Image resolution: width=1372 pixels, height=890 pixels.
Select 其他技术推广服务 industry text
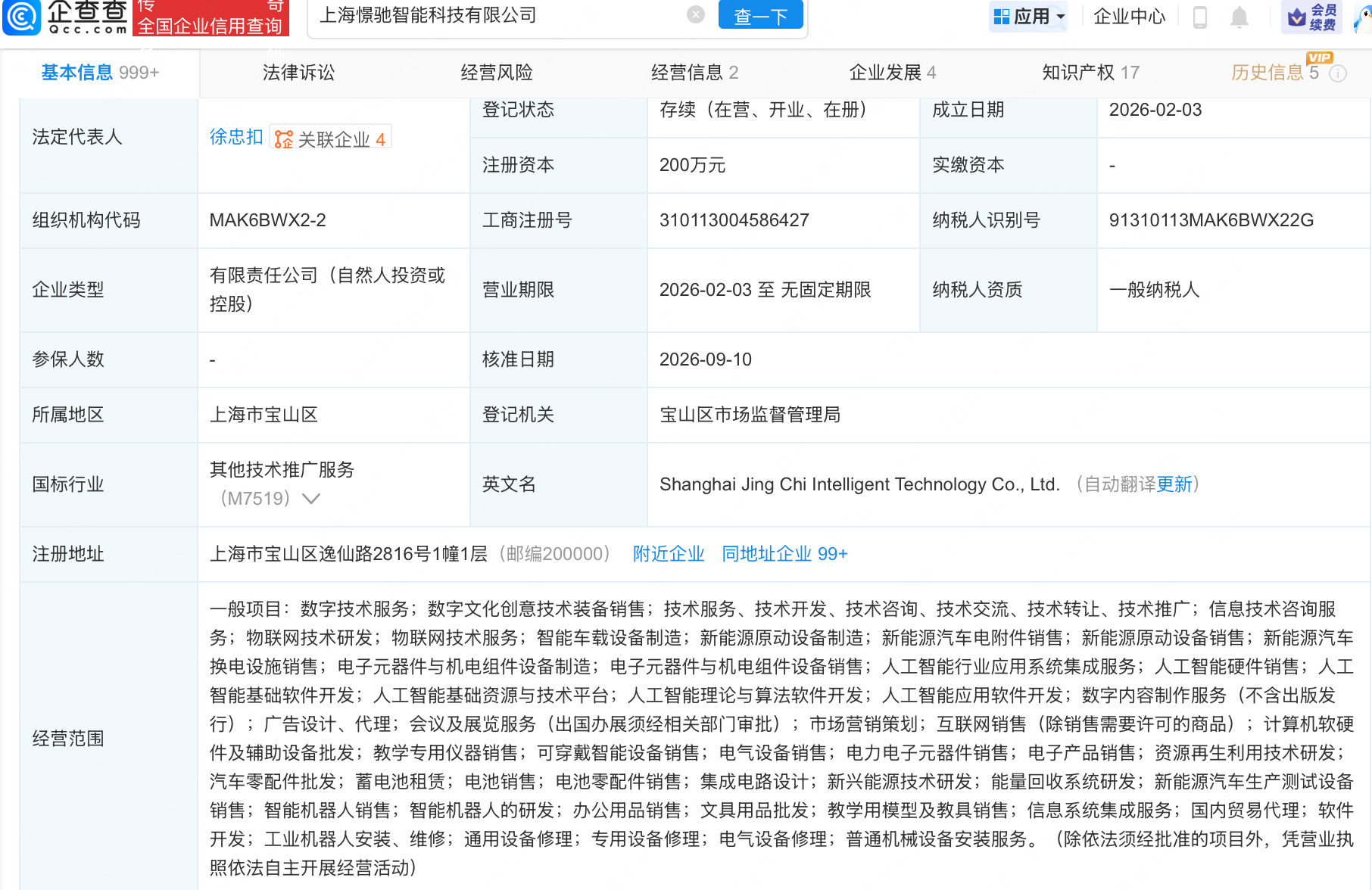[x=282, y=470]
